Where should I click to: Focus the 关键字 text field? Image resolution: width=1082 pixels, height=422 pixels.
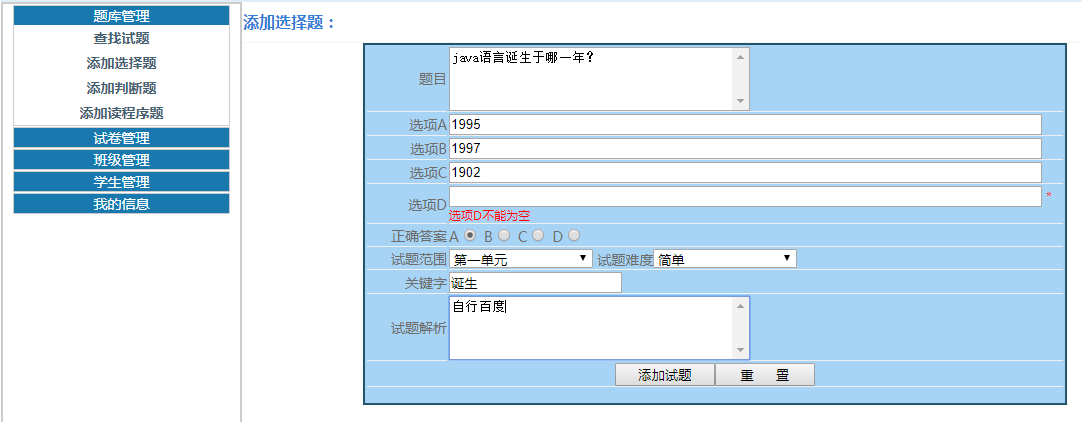click(535, 283)
